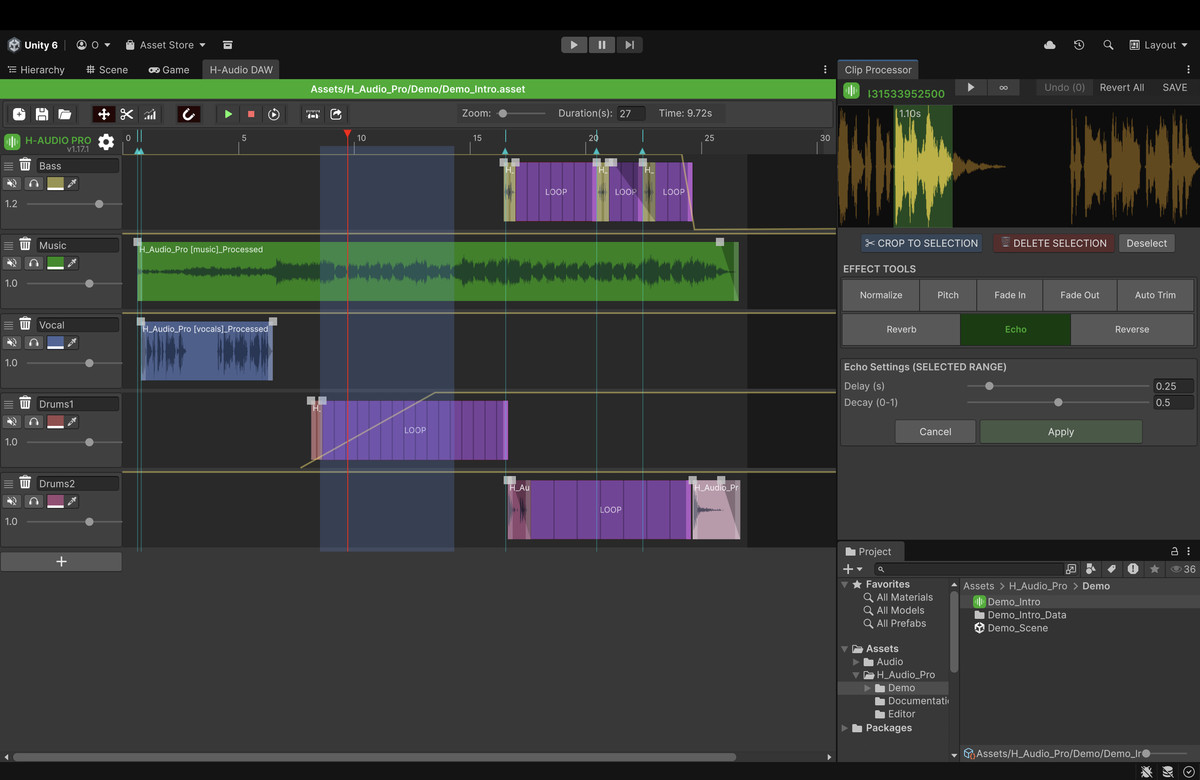
Task: Open the Layout dropdown in the top bar
Action: 1157,44
